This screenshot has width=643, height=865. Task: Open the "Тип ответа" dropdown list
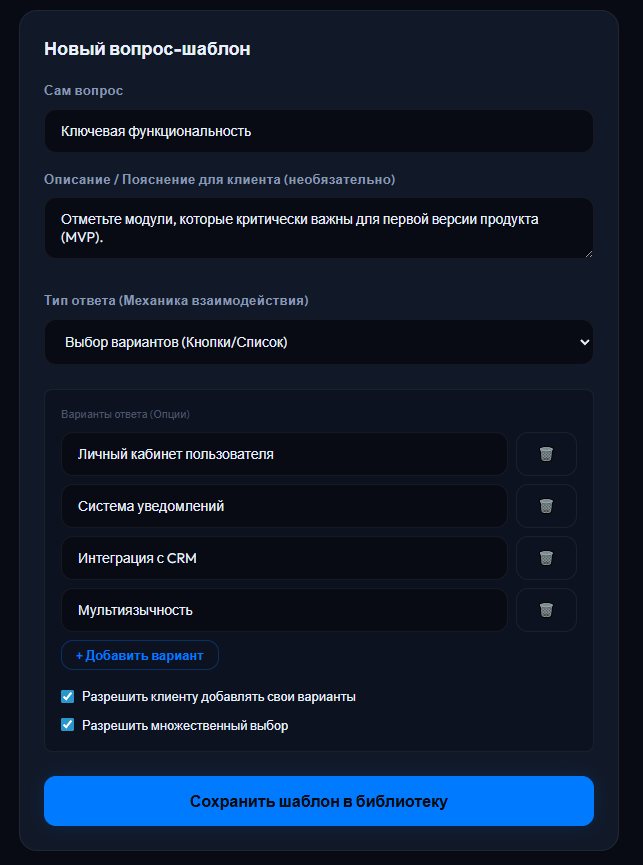pos(319,342)
